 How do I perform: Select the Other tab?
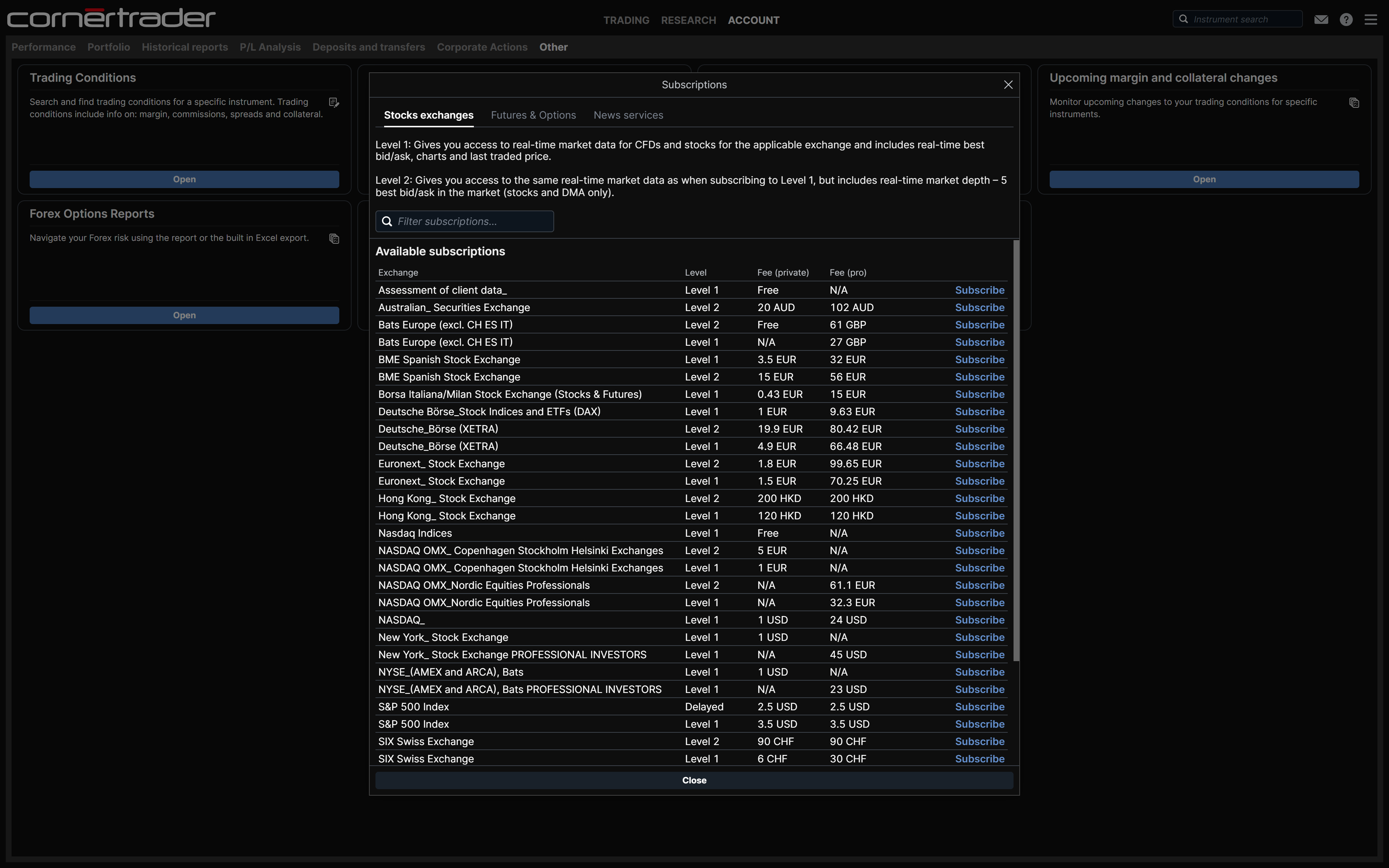(553, 47)
